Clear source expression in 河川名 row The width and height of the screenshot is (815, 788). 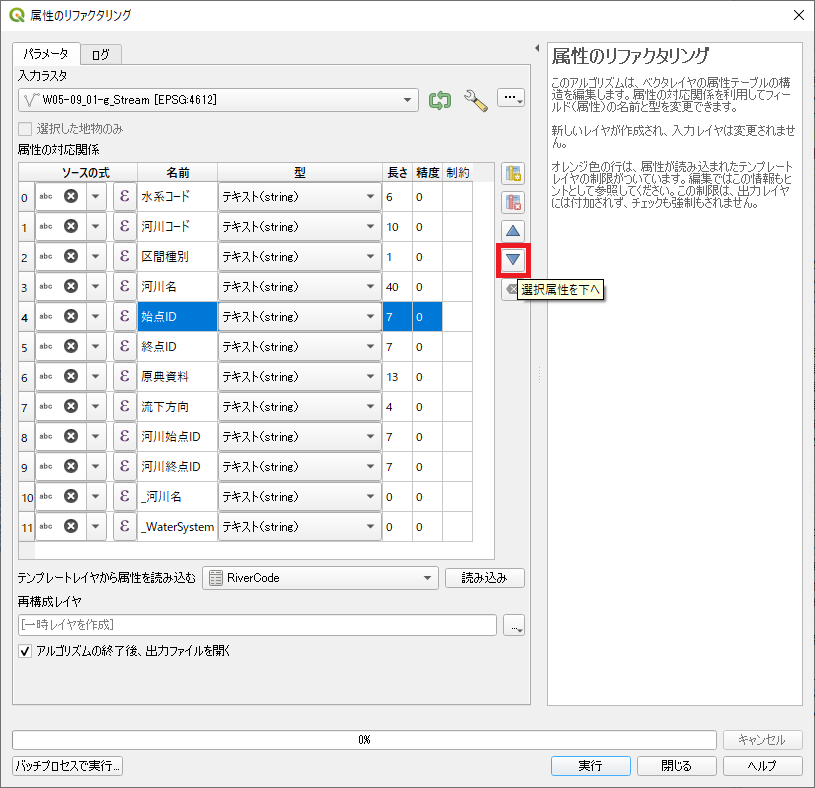coord(71,286)
